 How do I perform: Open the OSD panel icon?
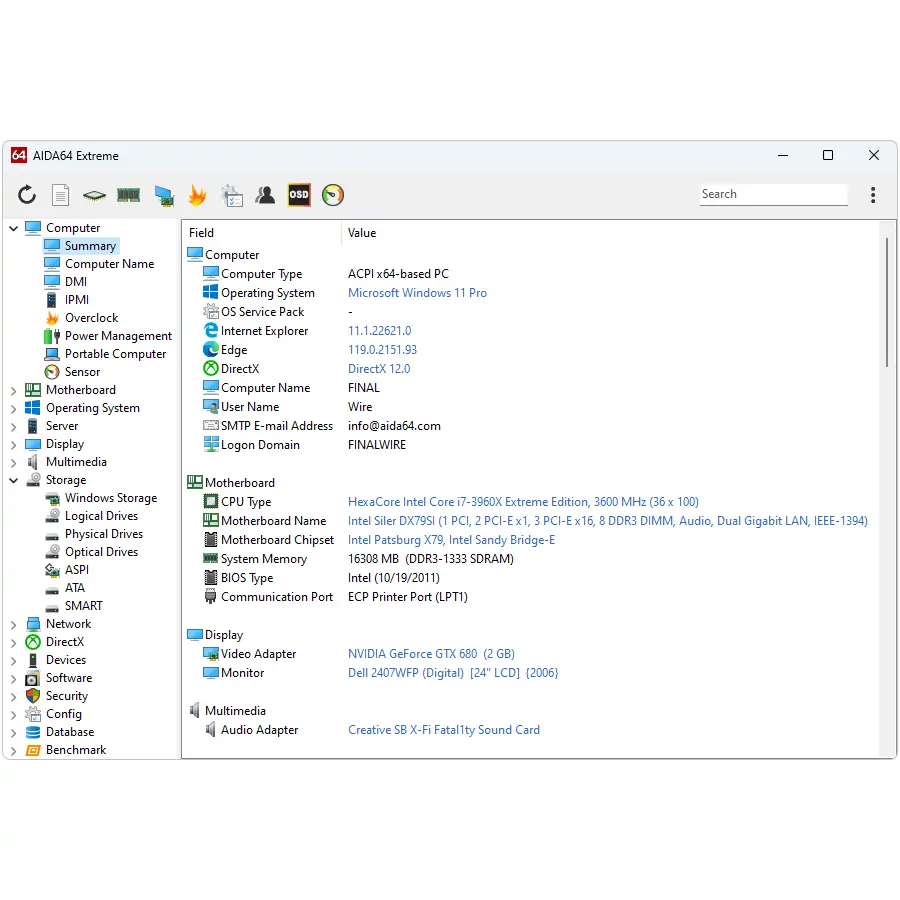[x=299, y=195]
